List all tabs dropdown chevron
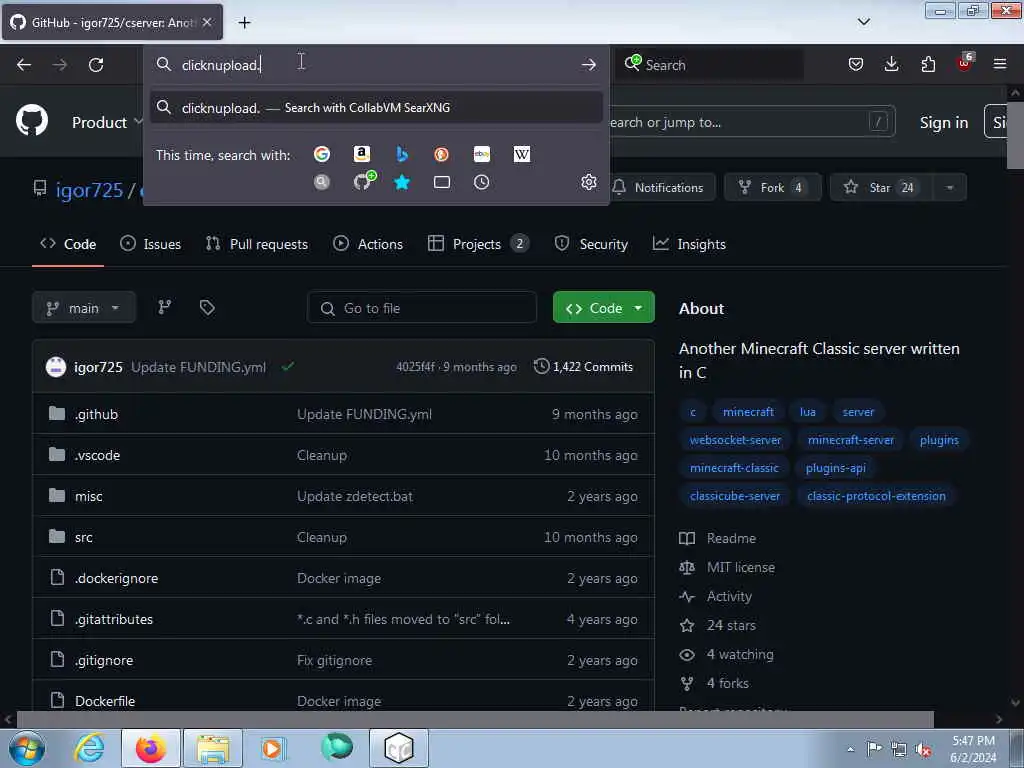Screen dimensions: 1024x768 [863, 22]
